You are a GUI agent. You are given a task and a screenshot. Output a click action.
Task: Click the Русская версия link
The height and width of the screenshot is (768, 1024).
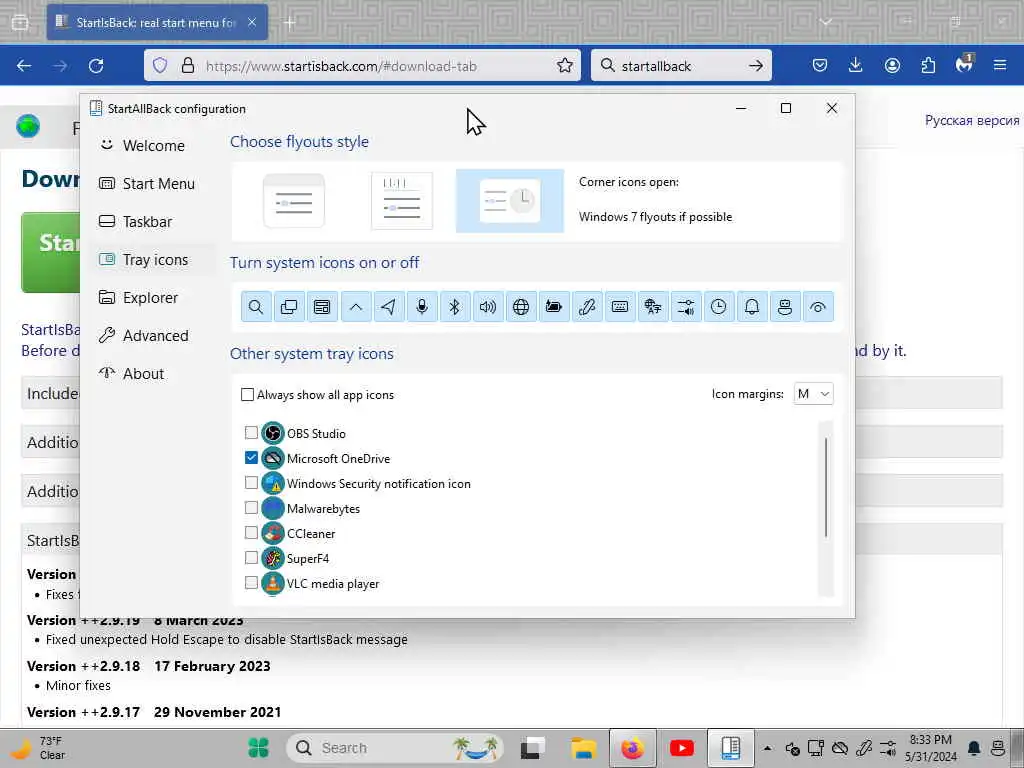[972, 121]
